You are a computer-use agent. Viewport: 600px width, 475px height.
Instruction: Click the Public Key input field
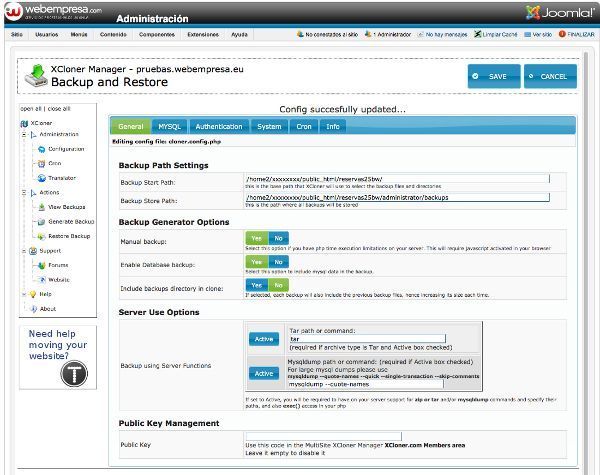pos(323,437)
